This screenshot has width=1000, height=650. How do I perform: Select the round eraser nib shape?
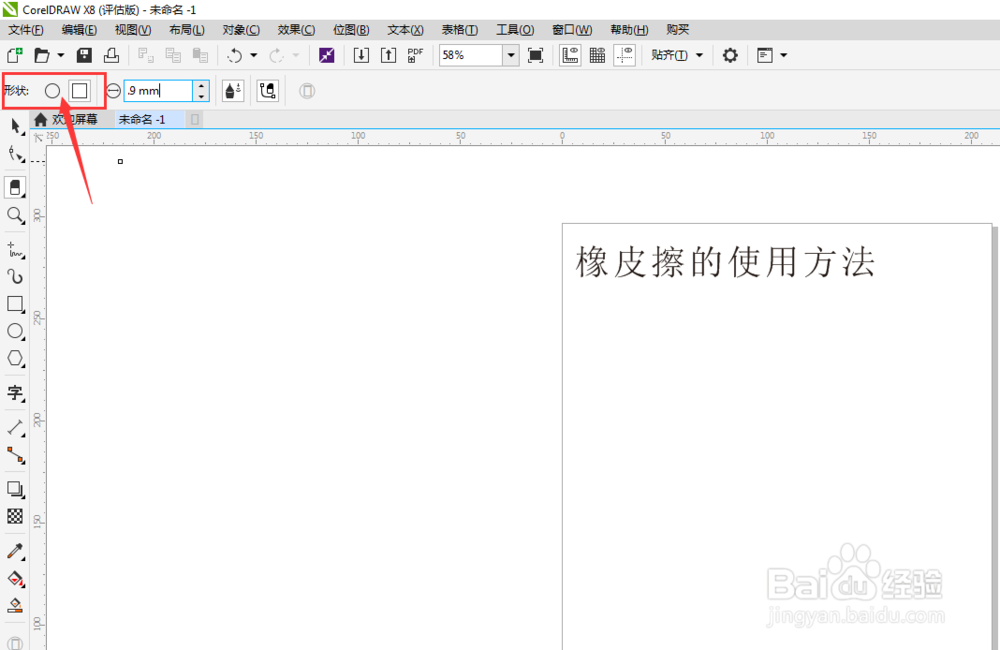(52, 90)
